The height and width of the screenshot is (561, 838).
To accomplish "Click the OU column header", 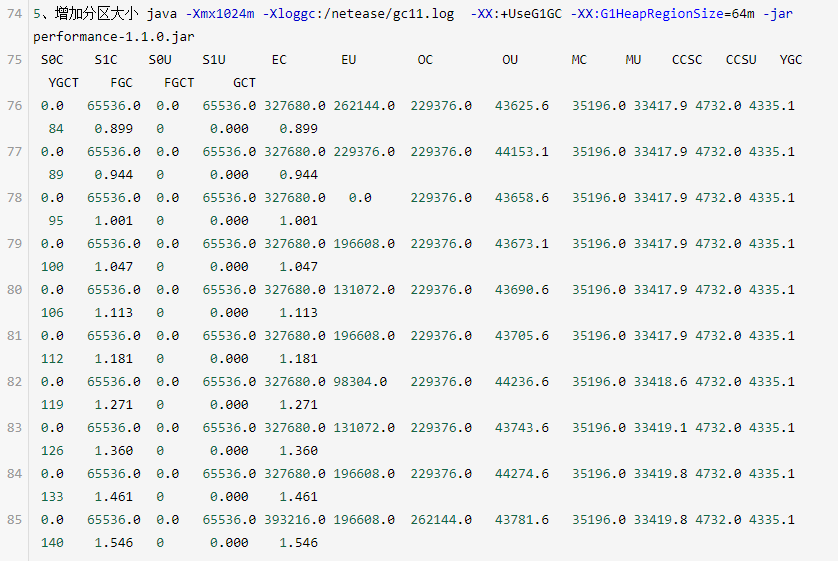I will click(510, 59).
